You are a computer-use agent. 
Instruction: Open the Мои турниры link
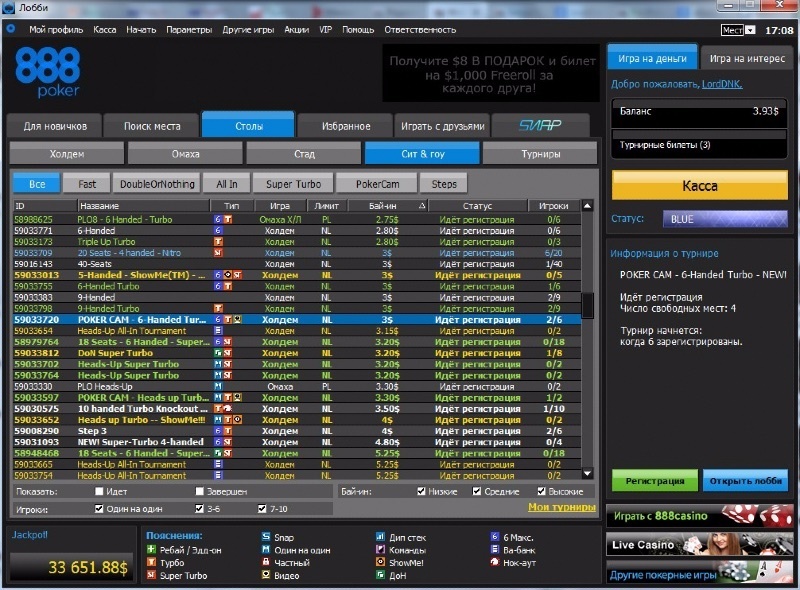point(560,508)
